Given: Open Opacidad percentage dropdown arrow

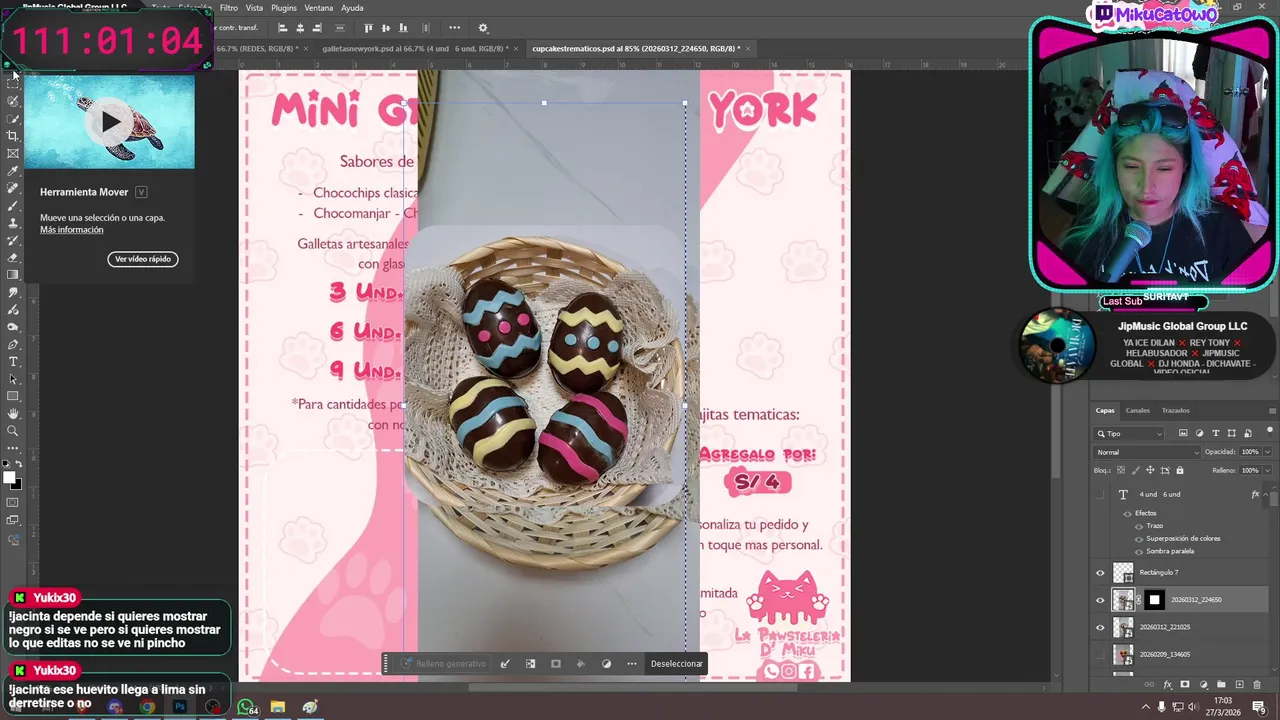Looking at the screenshot, I should point(1268,452).
